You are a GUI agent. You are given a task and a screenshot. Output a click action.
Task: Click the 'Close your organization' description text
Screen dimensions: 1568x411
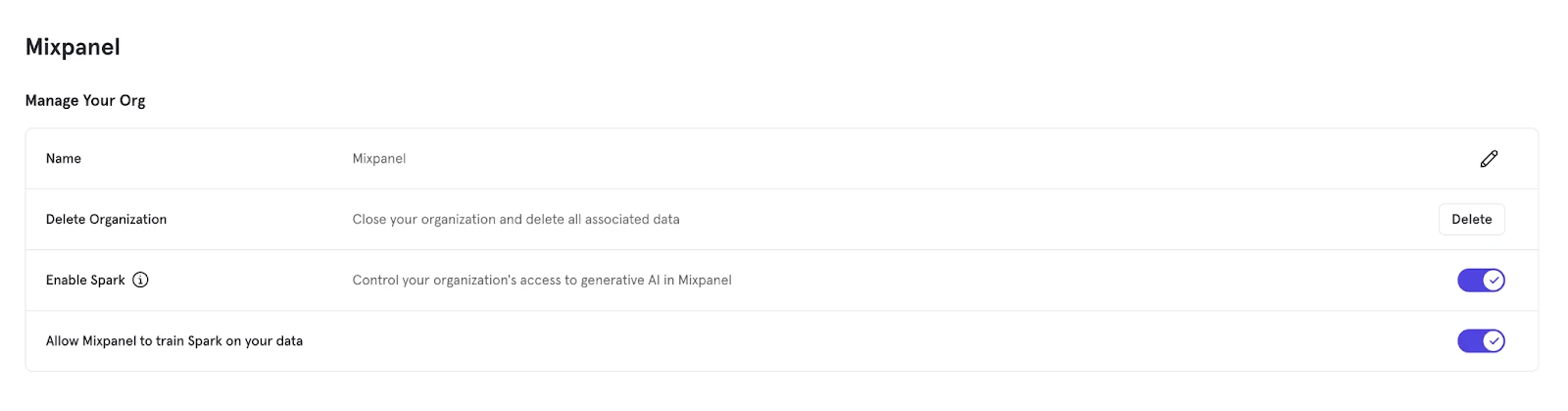pyautogui.click(x=515, y=220)
